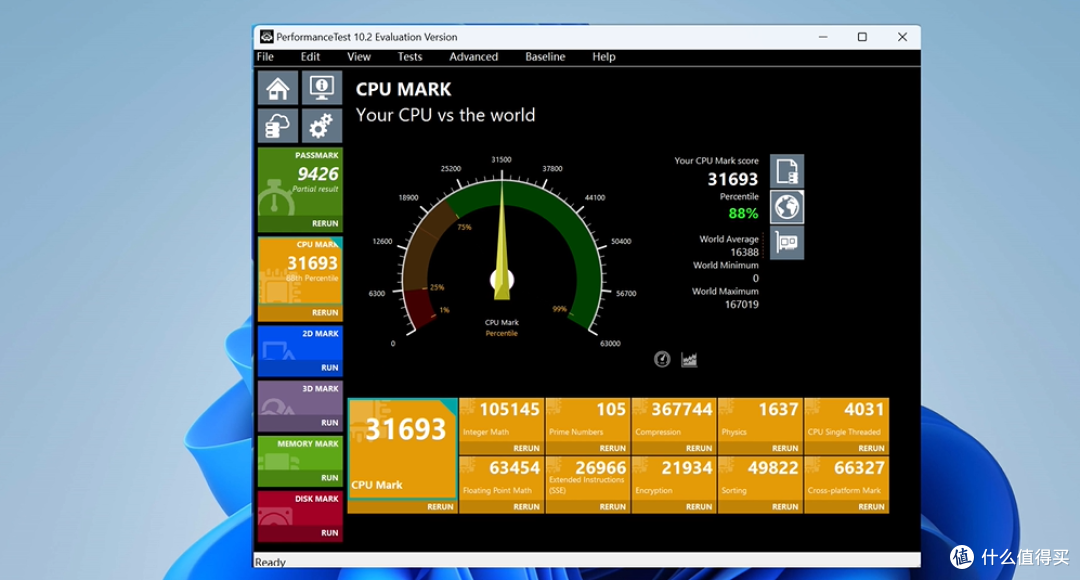The width and height of the screenshot is (1080, 580).
Task: Run the 2D Mark test
Action: 329,367
